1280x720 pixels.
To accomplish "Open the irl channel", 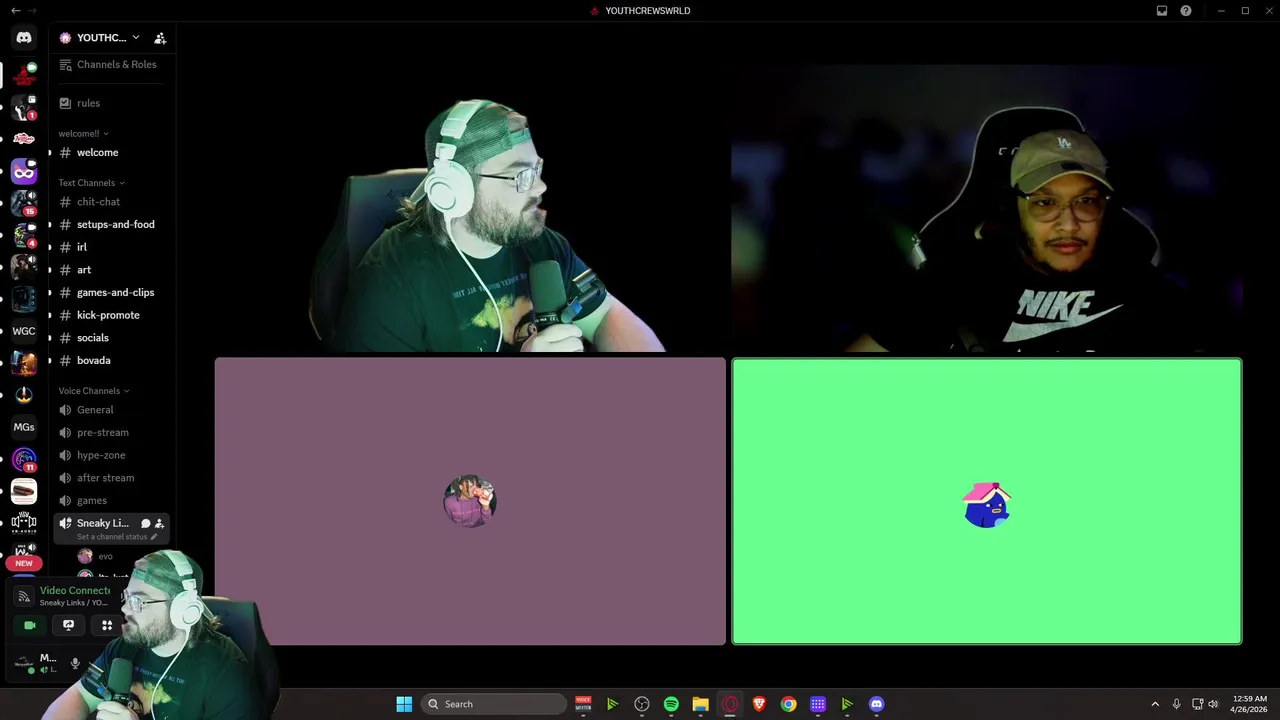I will point(112,247).
